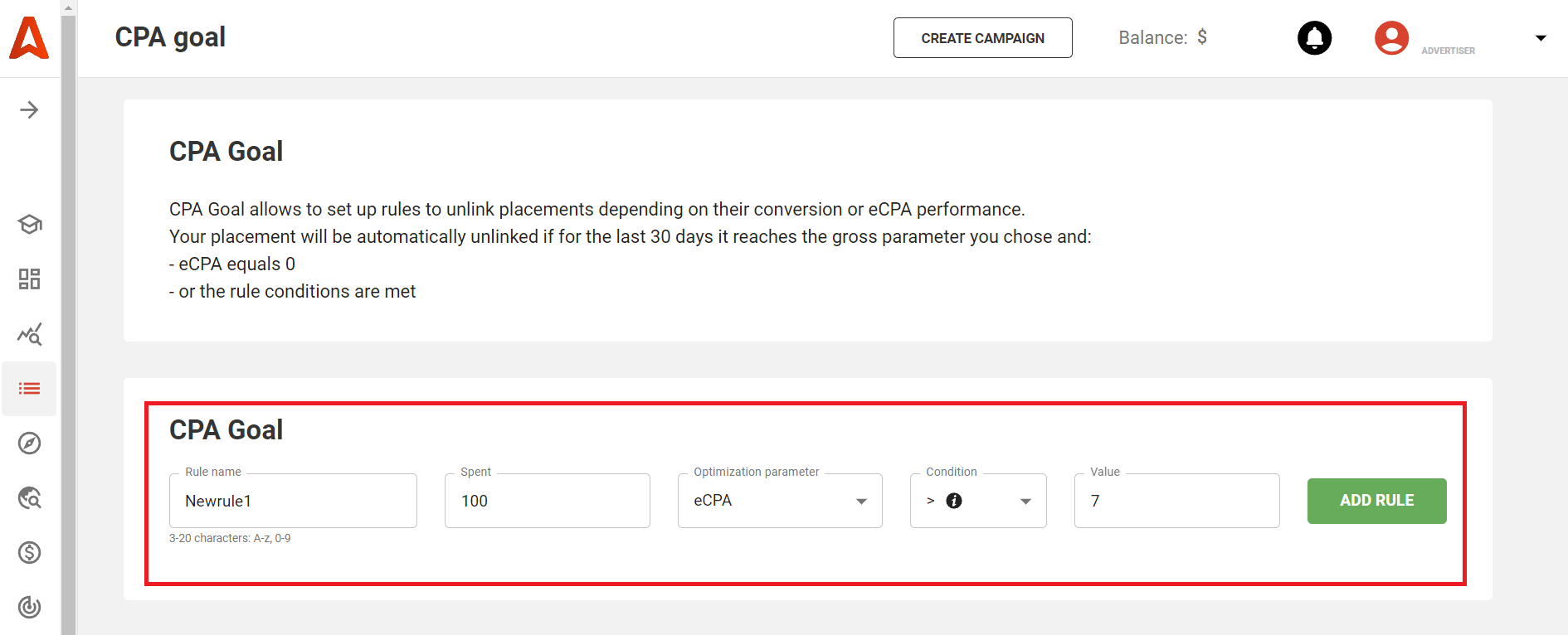The height and width of the screenshot is (635, 1568).
Task: Open the compass navigation icon
Action: tap(29, 444)
